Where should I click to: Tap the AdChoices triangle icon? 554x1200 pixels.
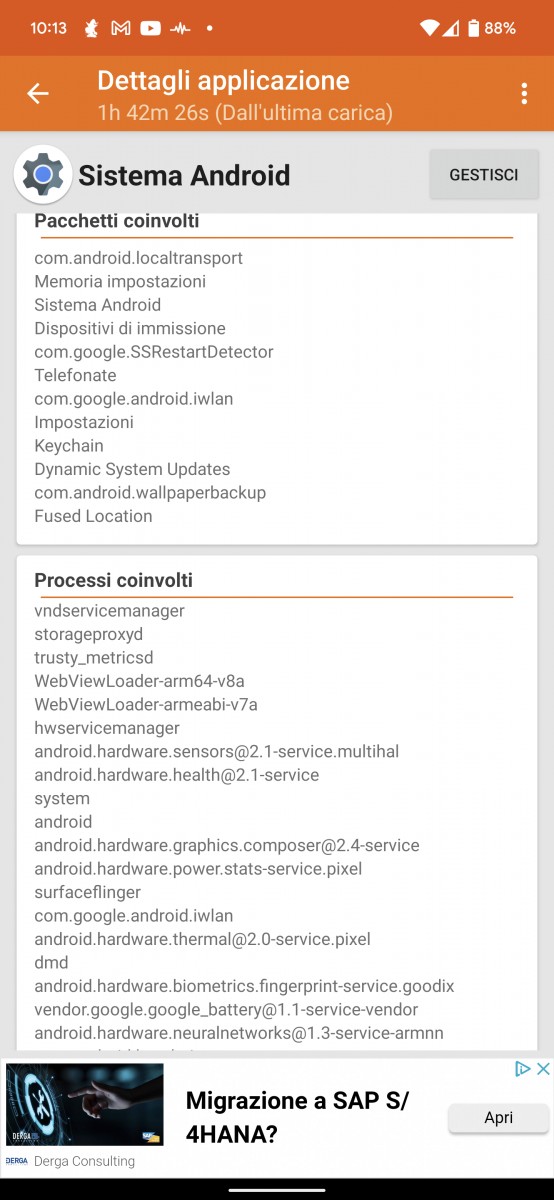[522, 1069]
